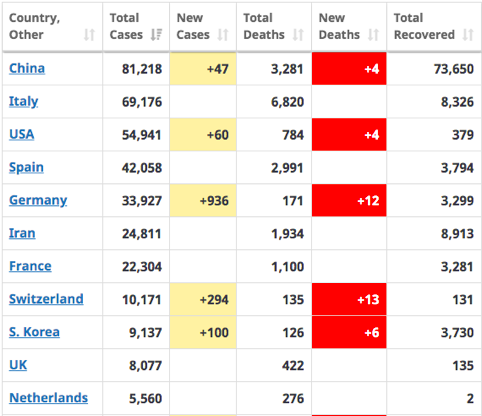This screenshot has height=416, width=482.
Task: Select Netherlands' total recovered 2
Action: click(x=470, y=399)
